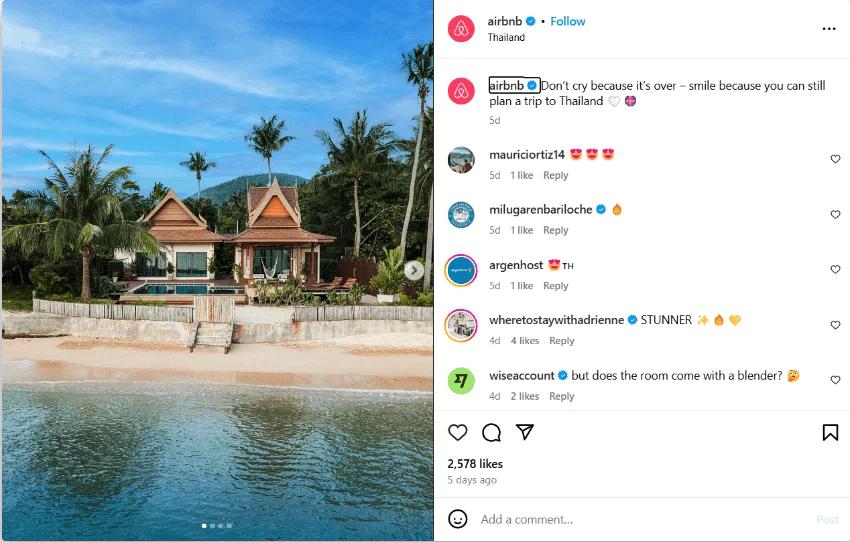Open argenhost's profile username
This screenshot has width=850, height=542.
coord(516,265)
